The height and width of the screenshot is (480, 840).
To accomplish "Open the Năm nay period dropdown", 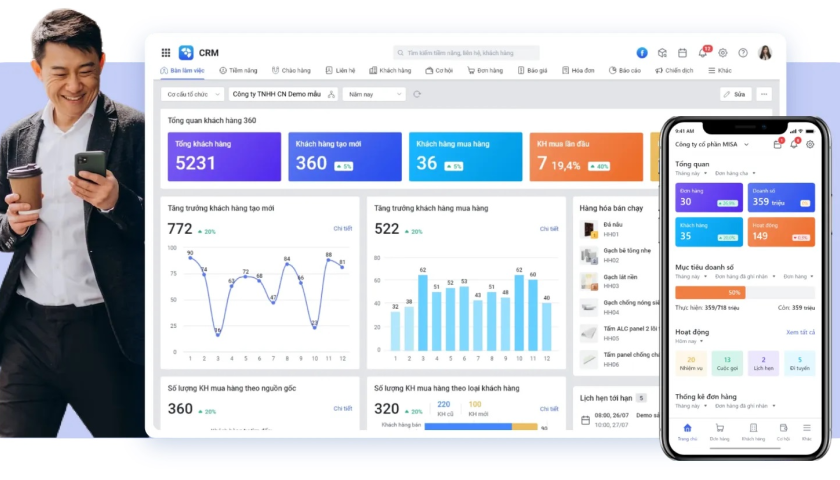I will coord(373,94).
